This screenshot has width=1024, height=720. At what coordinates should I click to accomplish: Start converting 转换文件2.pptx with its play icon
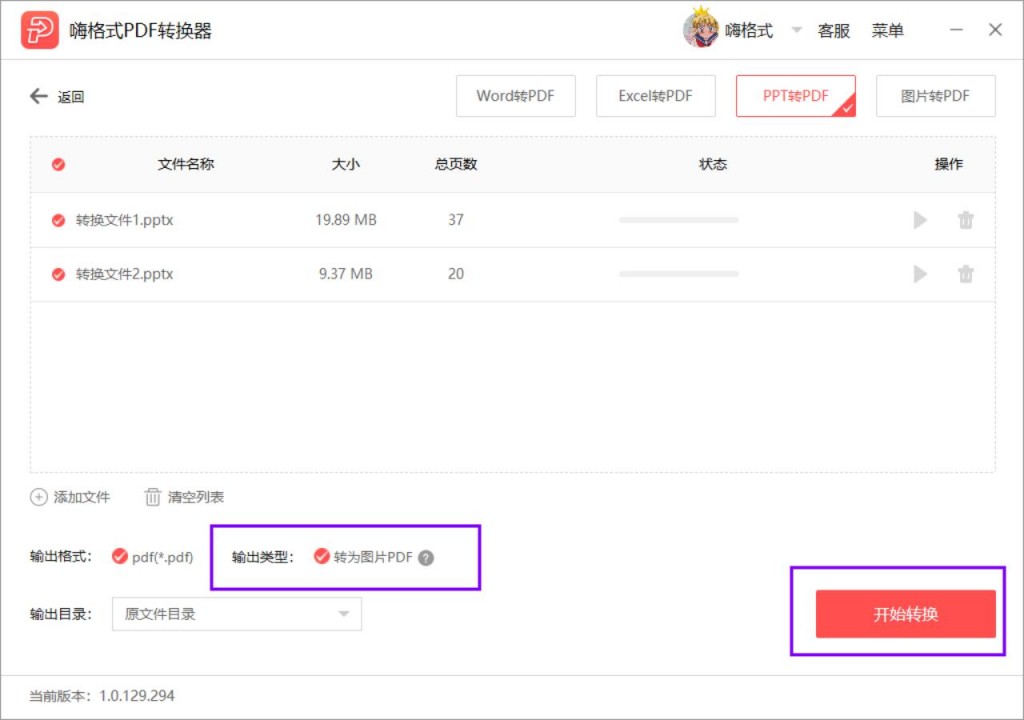(920, 274)
